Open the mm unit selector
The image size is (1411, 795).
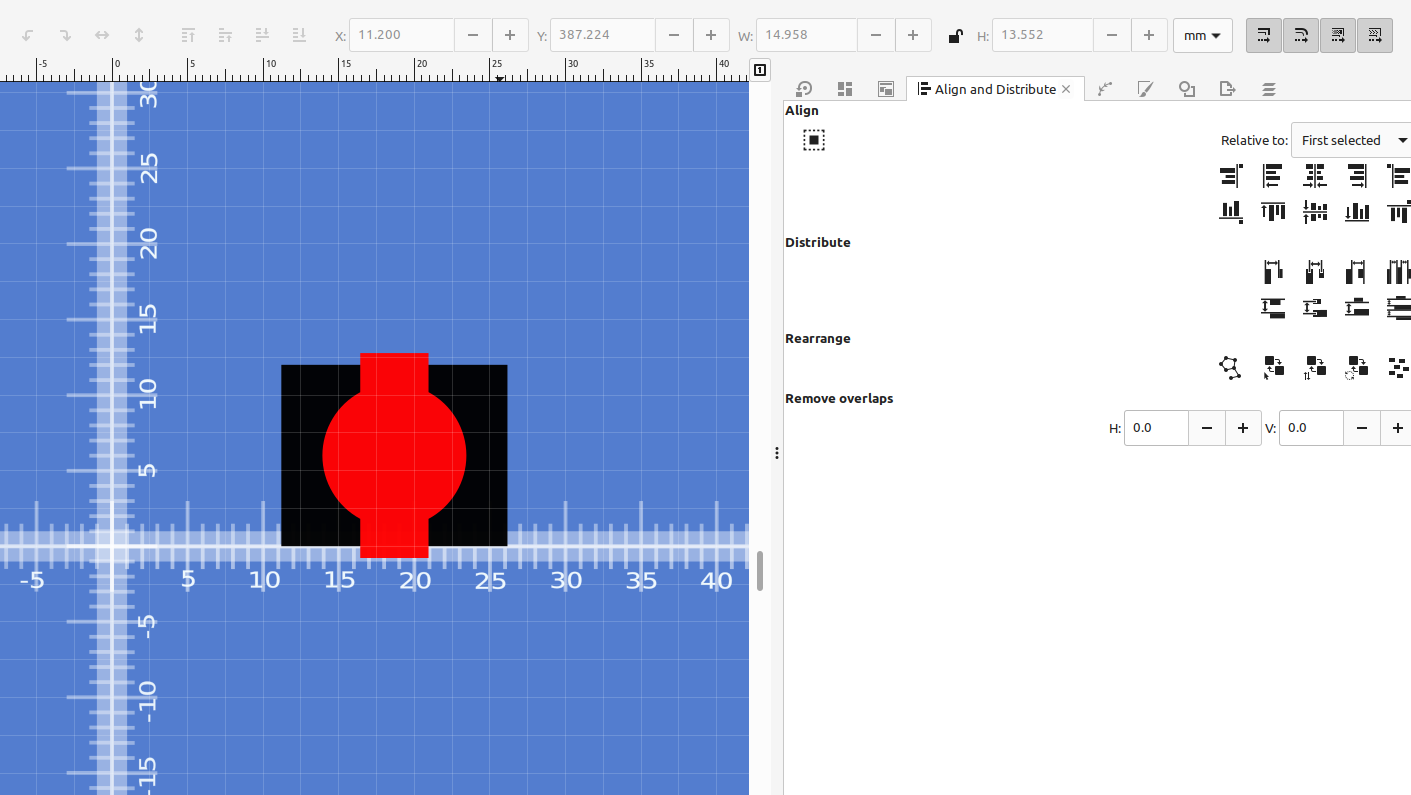pyautogui.click(x=1202, y=35)
